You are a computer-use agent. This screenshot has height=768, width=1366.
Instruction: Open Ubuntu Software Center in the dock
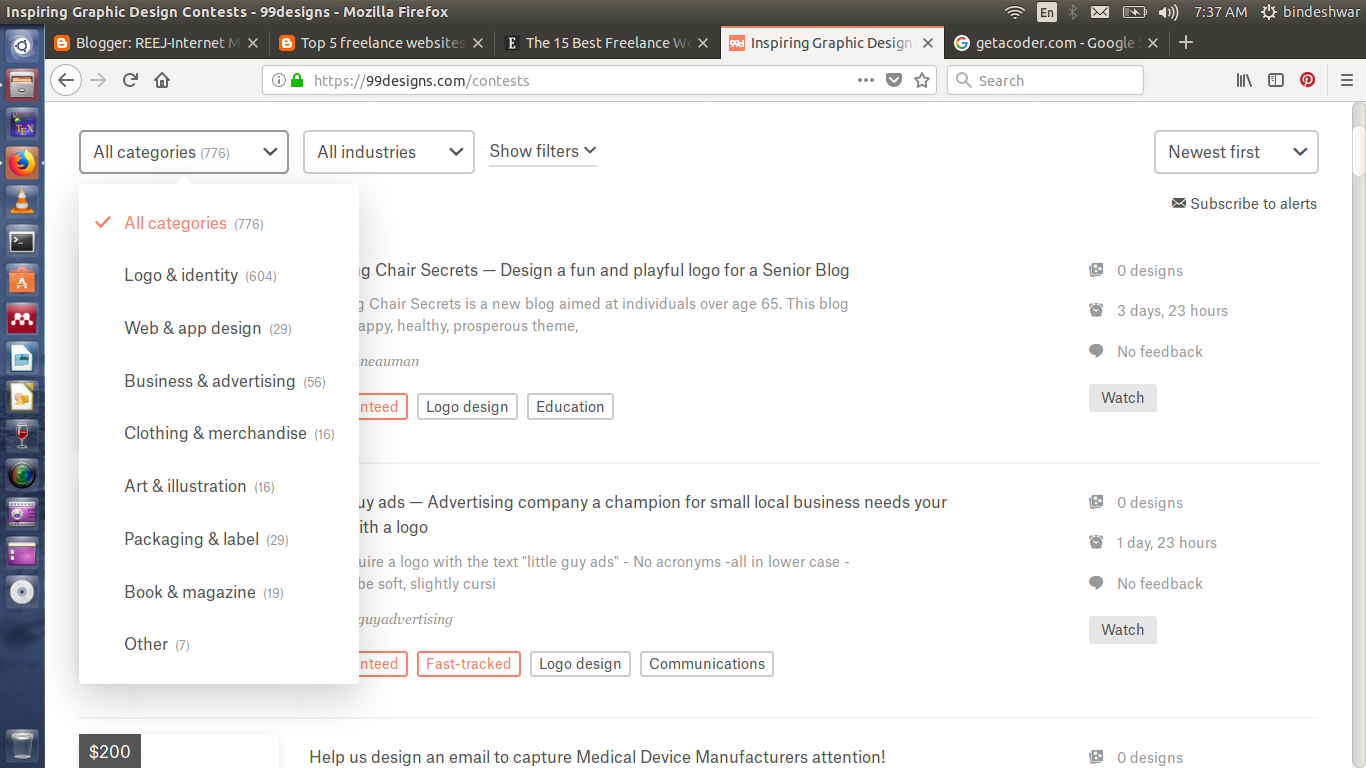22,280
